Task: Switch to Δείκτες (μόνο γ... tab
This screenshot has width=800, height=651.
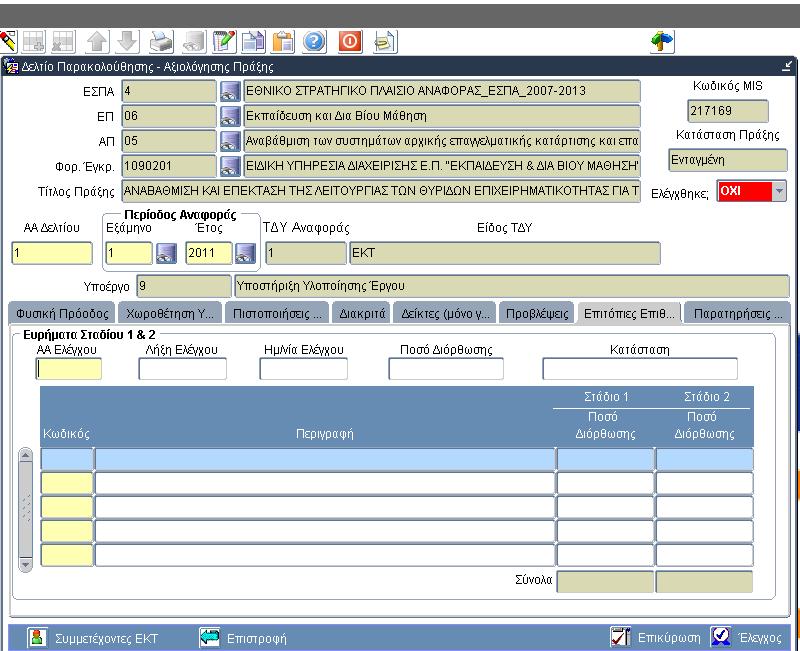Action: (x=445, y=313)
